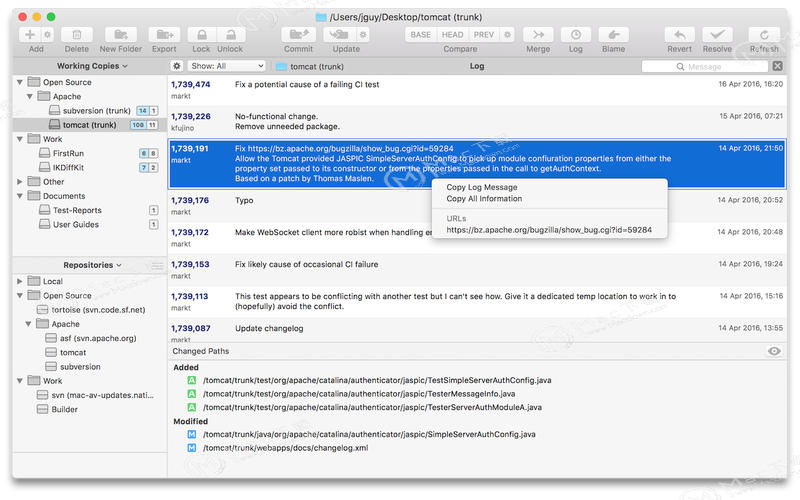Viewport: 800px width, 500px height.
Task: Open the Add options gear
Action: (47, 35)
